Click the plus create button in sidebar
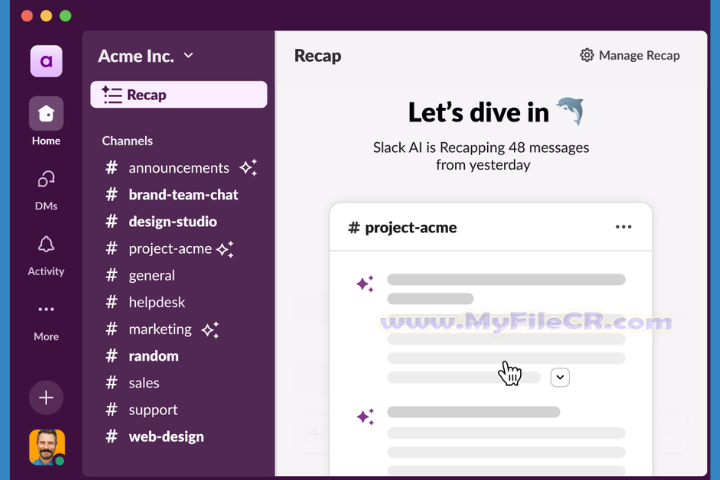 [46, 398]
